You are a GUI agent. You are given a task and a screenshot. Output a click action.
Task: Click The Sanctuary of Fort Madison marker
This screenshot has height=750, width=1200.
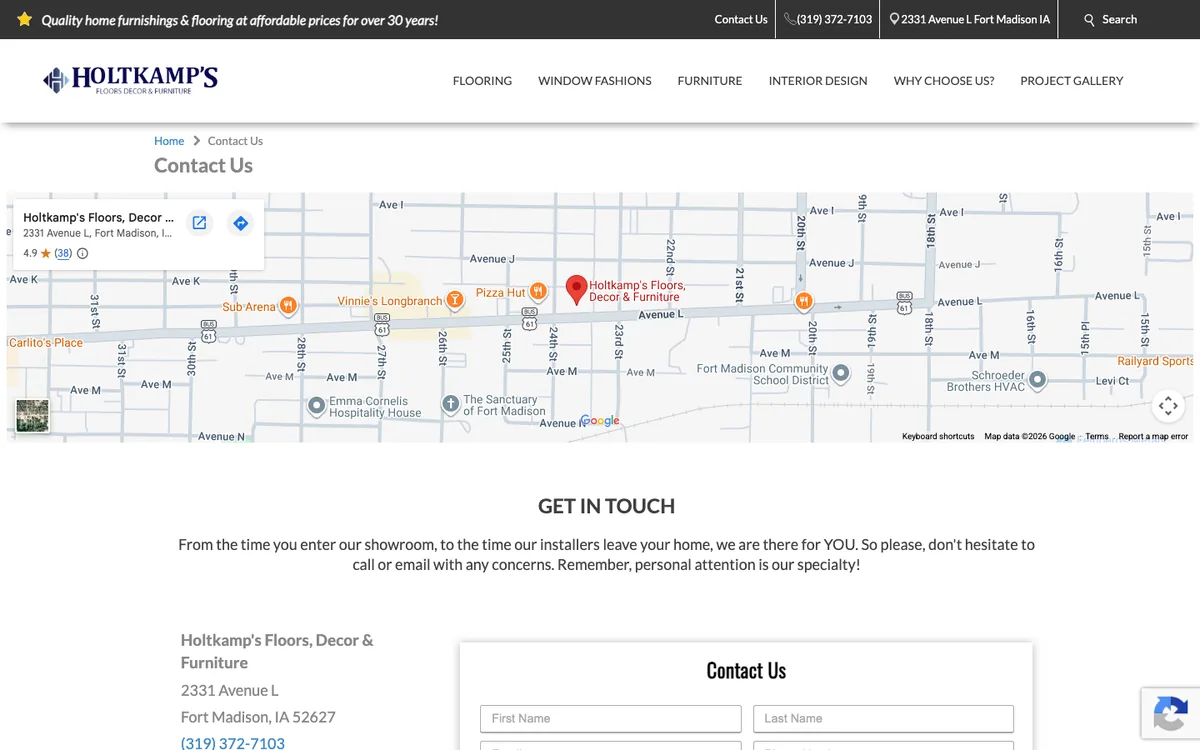coord(451,404)
